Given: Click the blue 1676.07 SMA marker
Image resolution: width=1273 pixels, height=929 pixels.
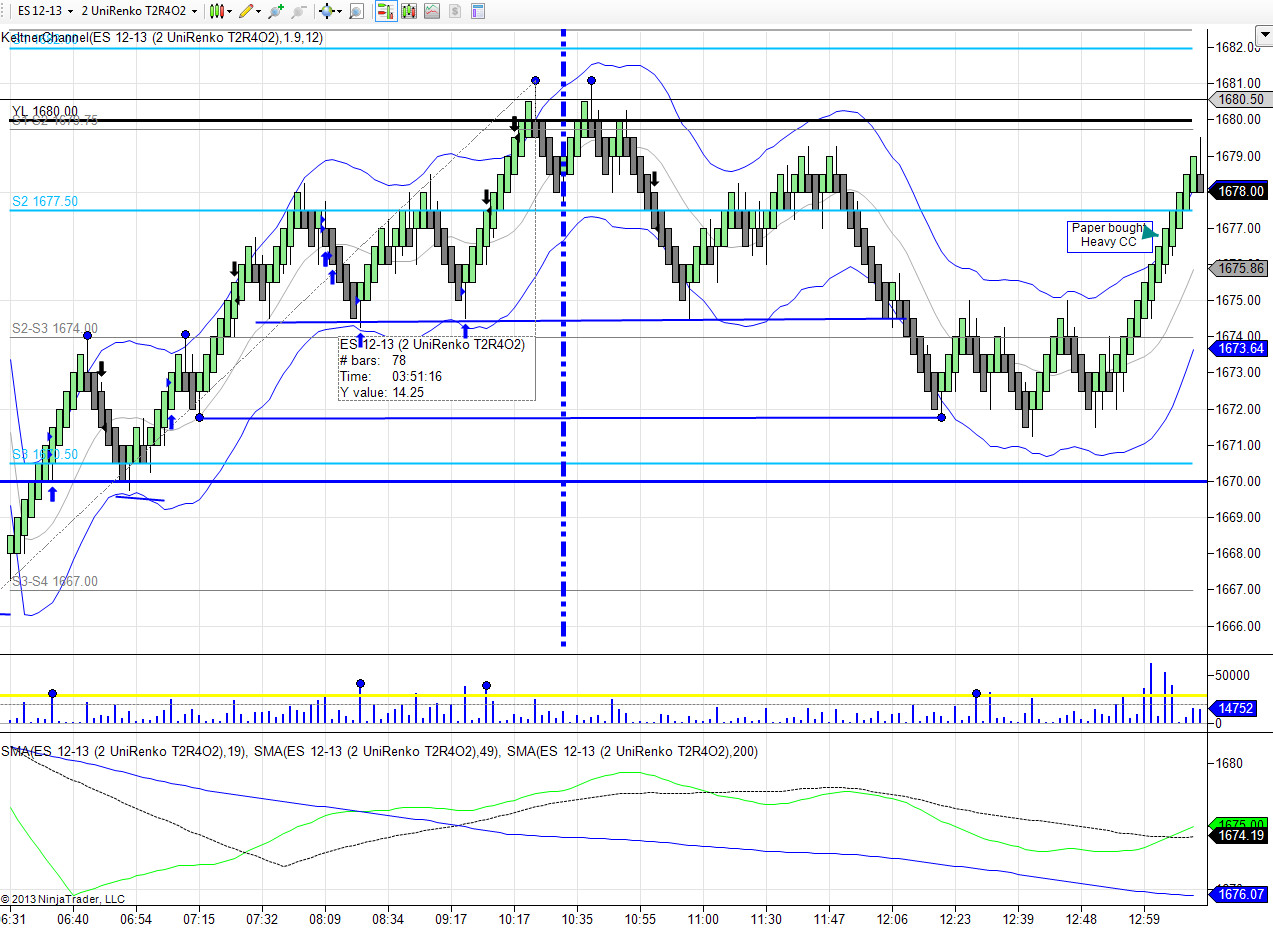Looking at the screenshot, I should (x=1240, y=894).
